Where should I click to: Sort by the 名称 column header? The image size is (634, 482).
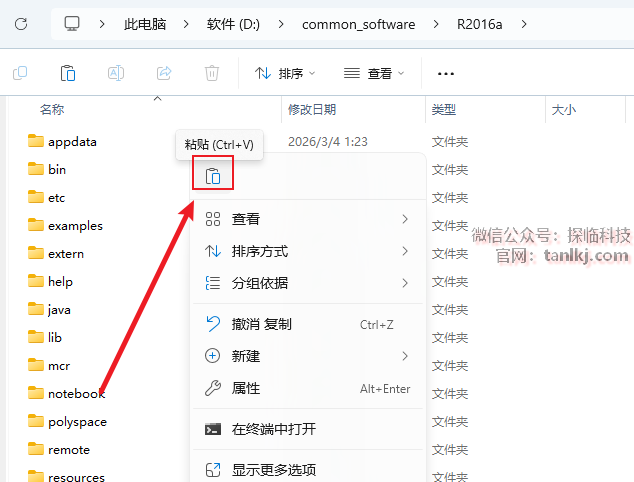tap(52, 110)
